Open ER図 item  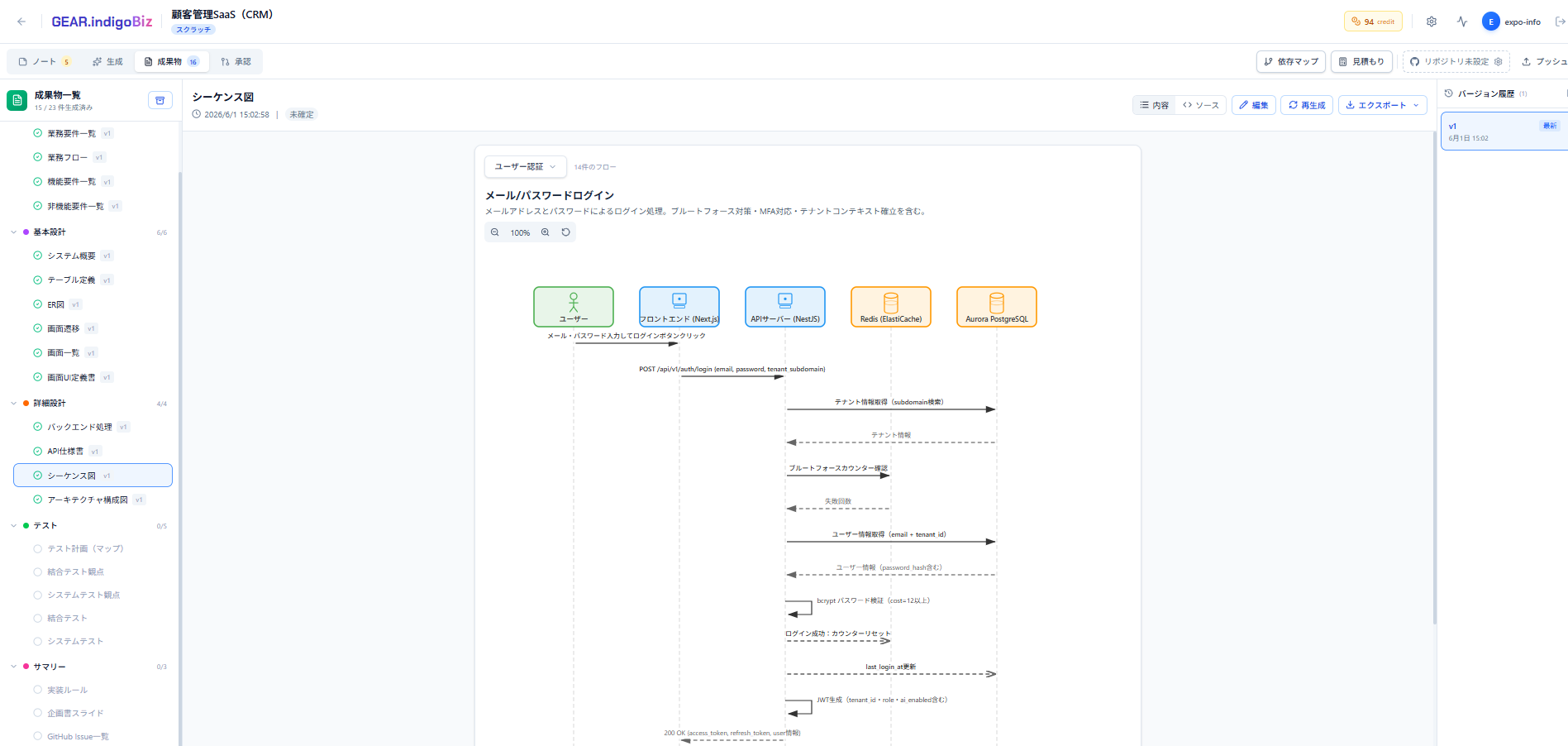(x=93, y=304)
